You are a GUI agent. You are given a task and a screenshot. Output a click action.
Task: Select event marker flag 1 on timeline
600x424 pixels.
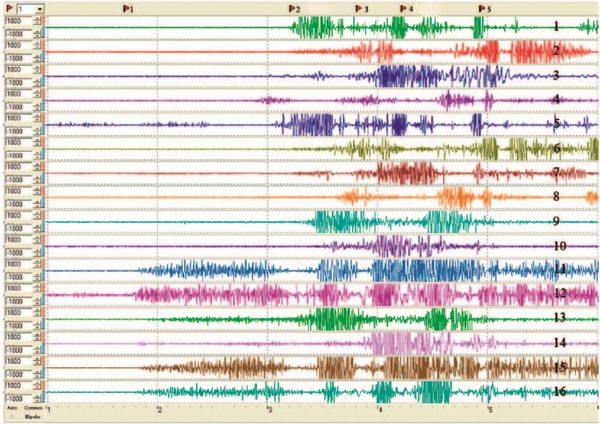coord(125,7)
